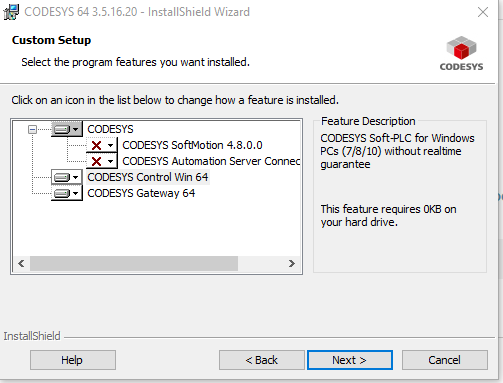Open the dropdown arrow for the CODESYS feature
Viewport: 503px width, 383px height.
coord(76,129)
